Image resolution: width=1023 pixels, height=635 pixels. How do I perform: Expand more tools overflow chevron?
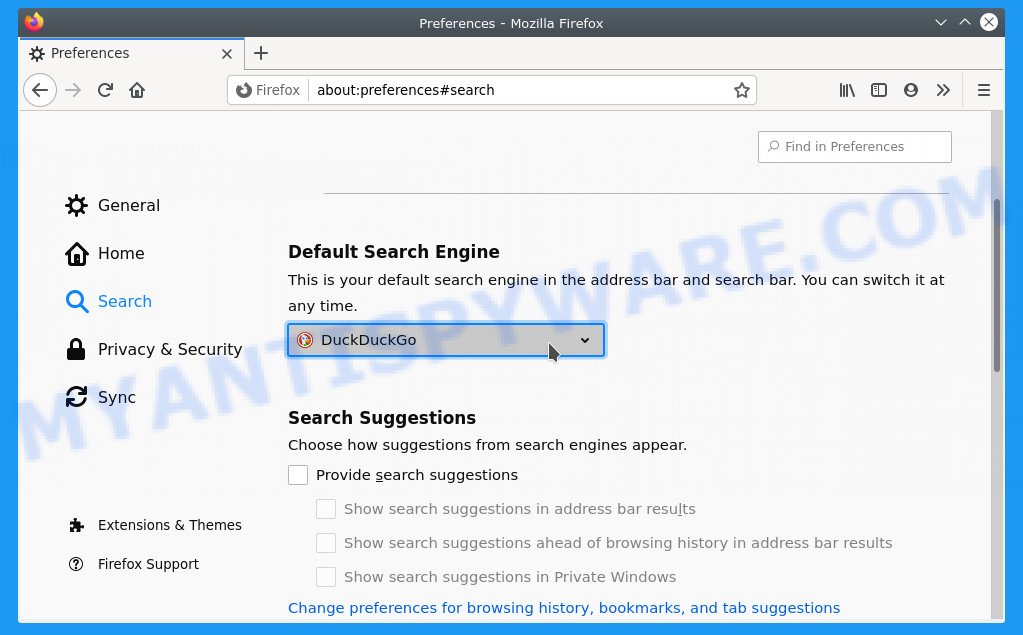tap(943, 90)
